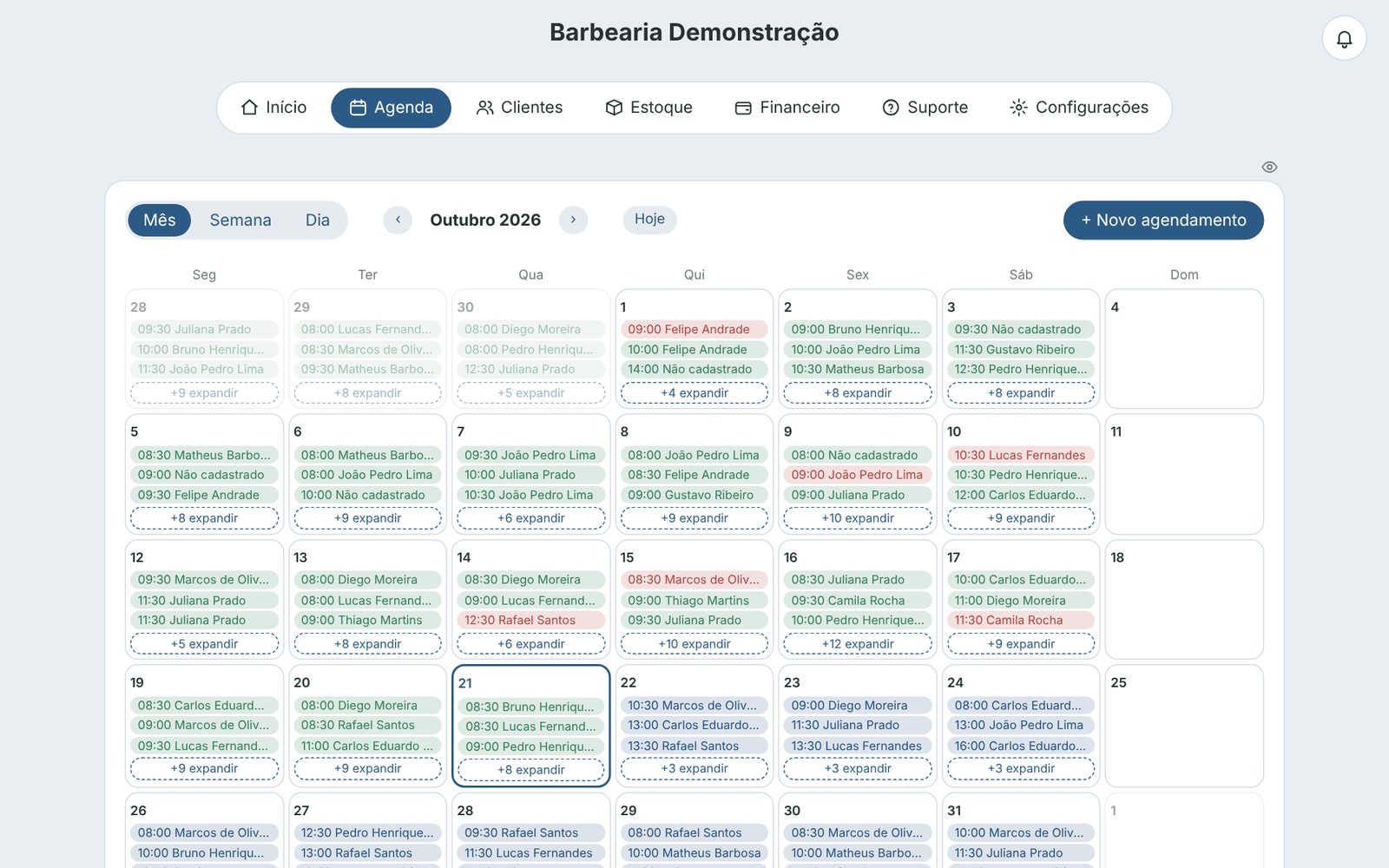Select empty Sunday cell for day 4
1389x868 pixels.
1184,349
